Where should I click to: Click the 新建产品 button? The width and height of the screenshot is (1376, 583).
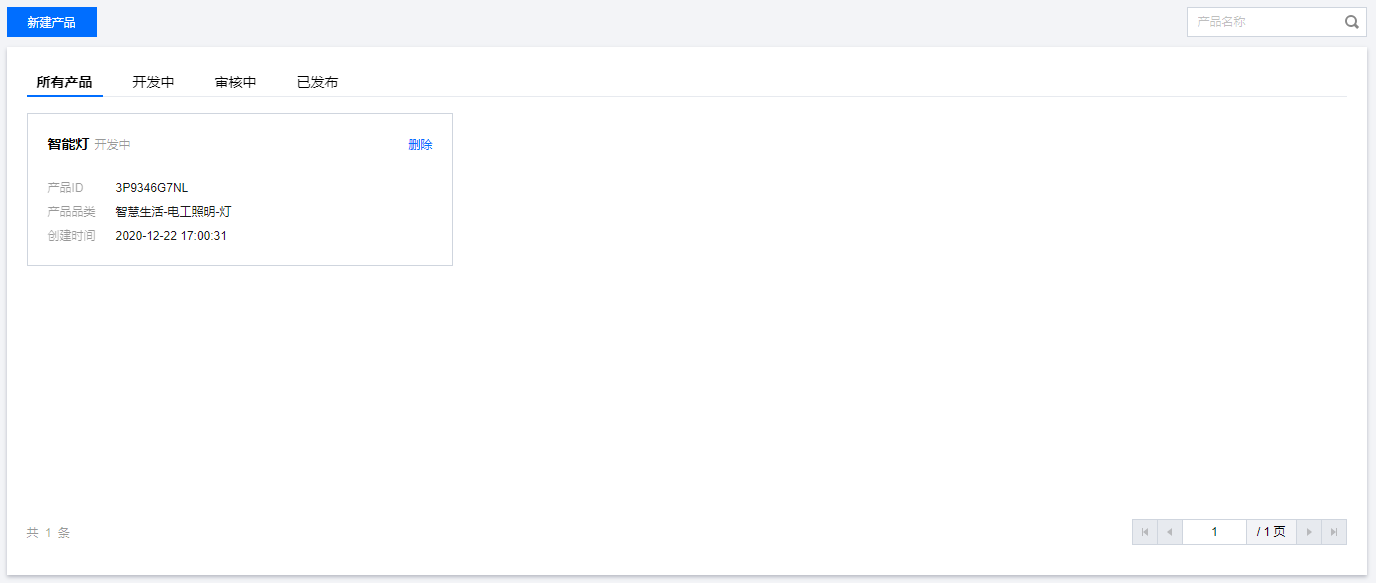pos(52,22)
